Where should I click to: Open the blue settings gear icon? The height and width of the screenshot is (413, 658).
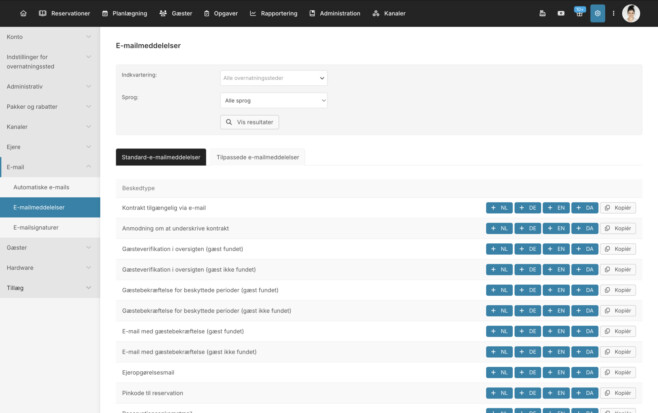[598, 13]
